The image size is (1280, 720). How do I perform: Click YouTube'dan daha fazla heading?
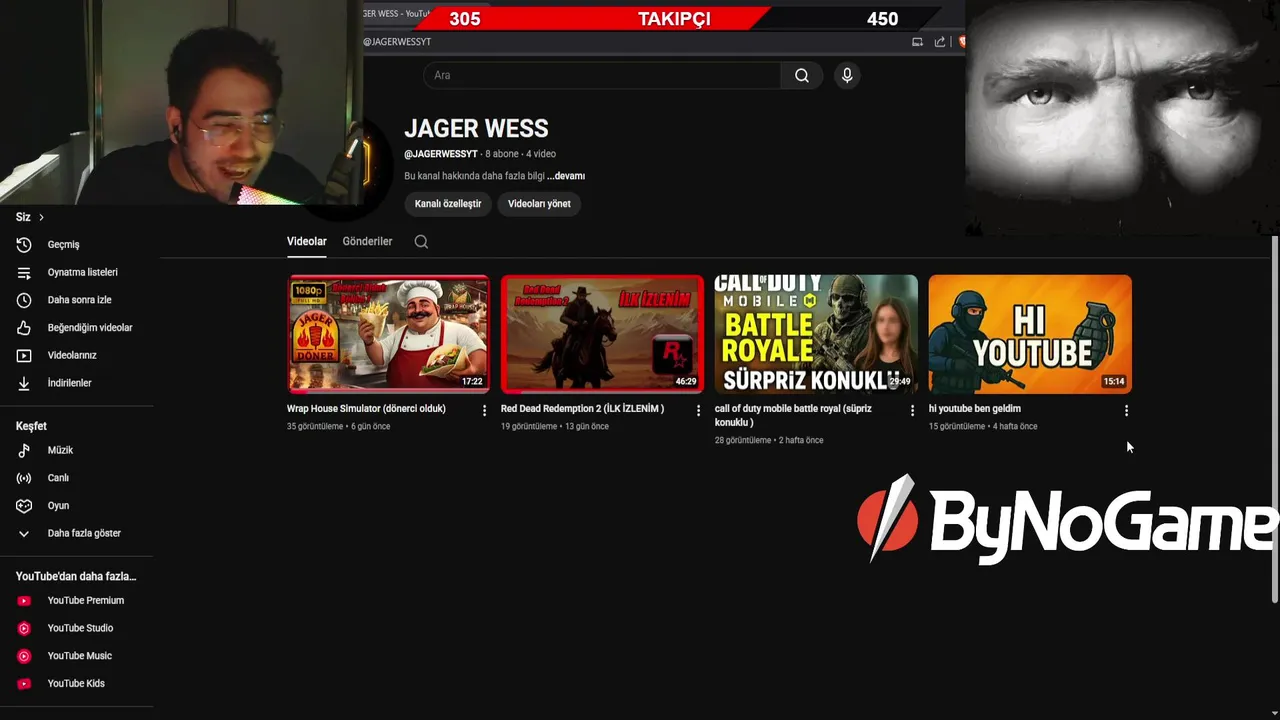76,576
